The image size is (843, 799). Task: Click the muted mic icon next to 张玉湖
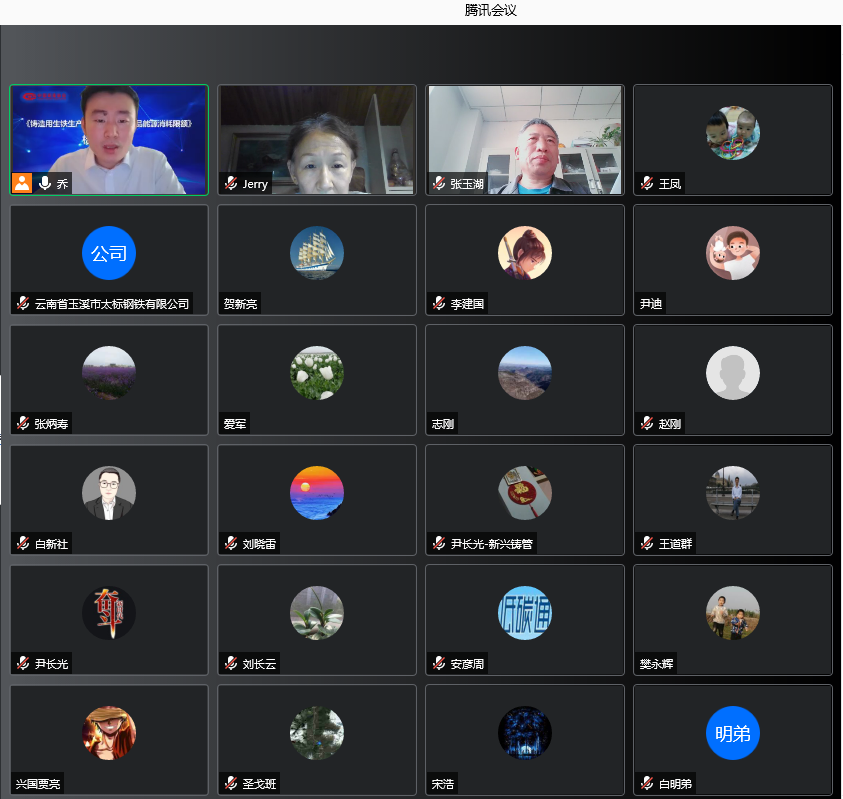pos(439,184)
